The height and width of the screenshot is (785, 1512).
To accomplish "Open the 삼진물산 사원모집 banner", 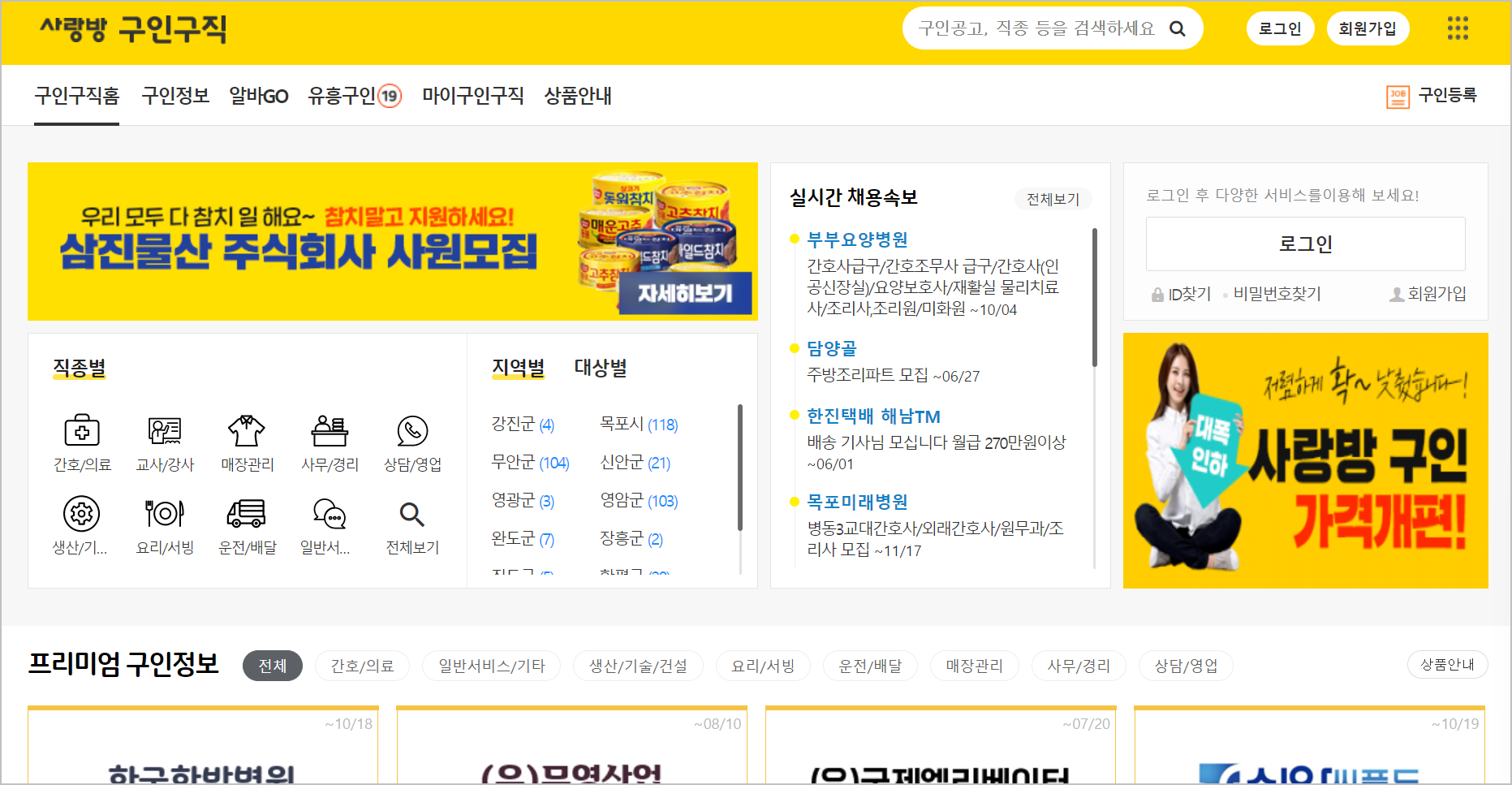I will click(x=392, y=241).
